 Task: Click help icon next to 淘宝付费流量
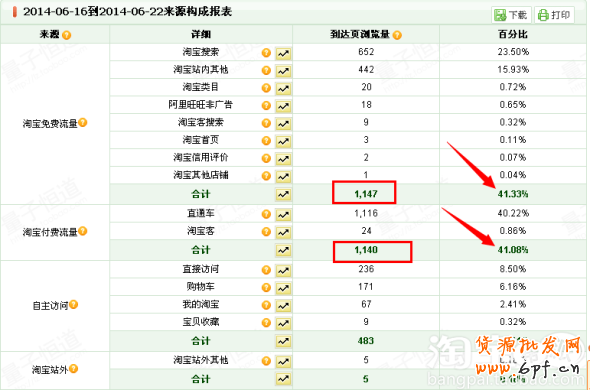[83, 231]
